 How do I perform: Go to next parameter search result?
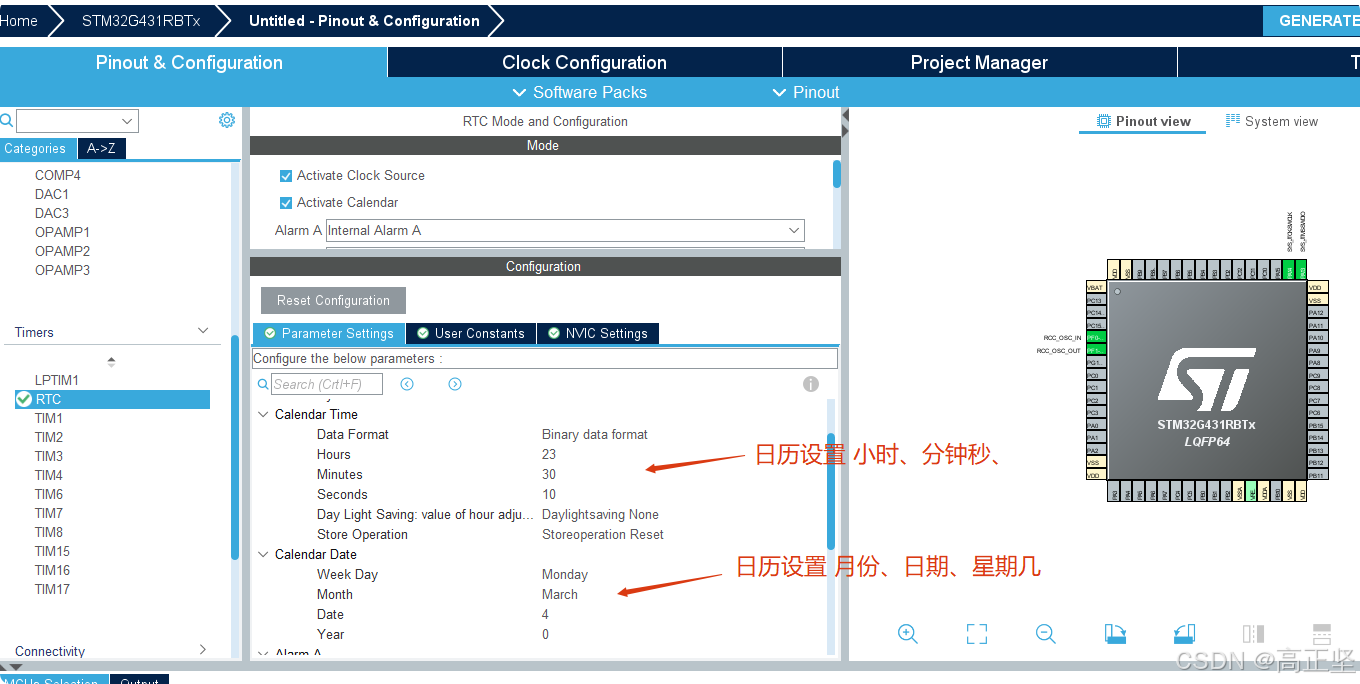(455, 384)
